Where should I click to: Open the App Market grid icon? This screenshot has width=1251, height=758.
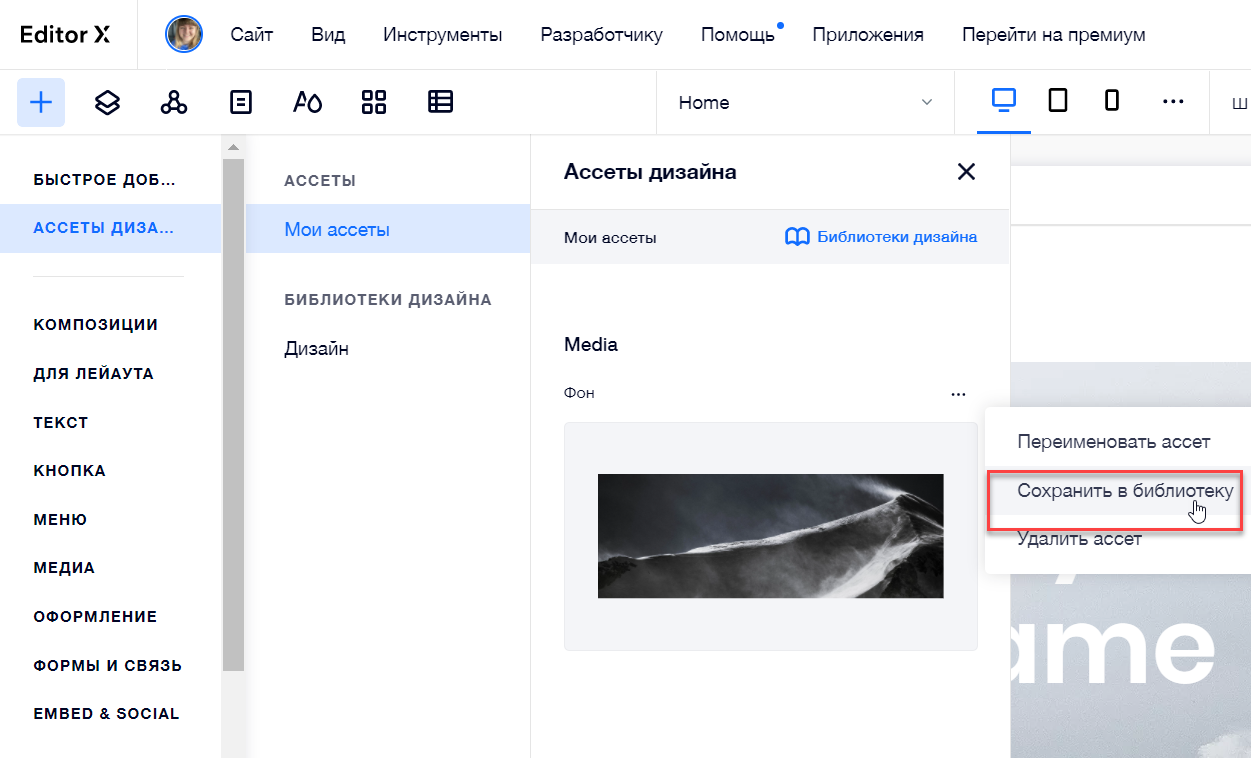[x=374, y=102]
